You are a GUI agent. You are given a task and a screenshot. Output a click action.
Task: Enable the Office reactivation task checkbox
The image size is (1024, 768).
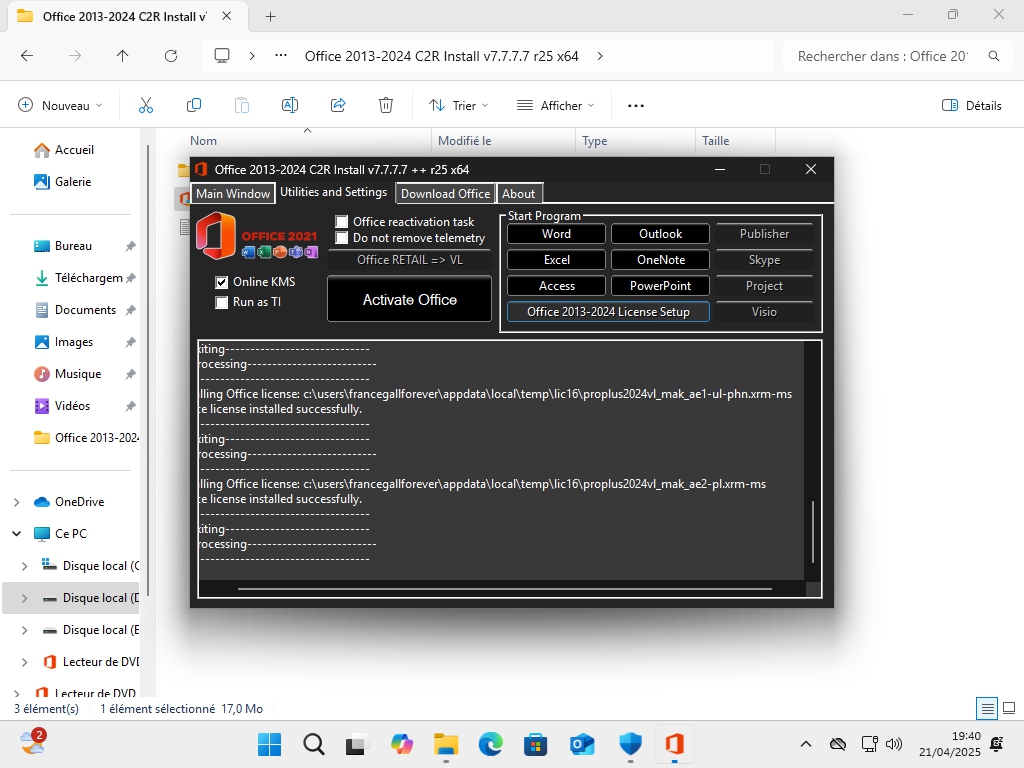tap(342, 222)
